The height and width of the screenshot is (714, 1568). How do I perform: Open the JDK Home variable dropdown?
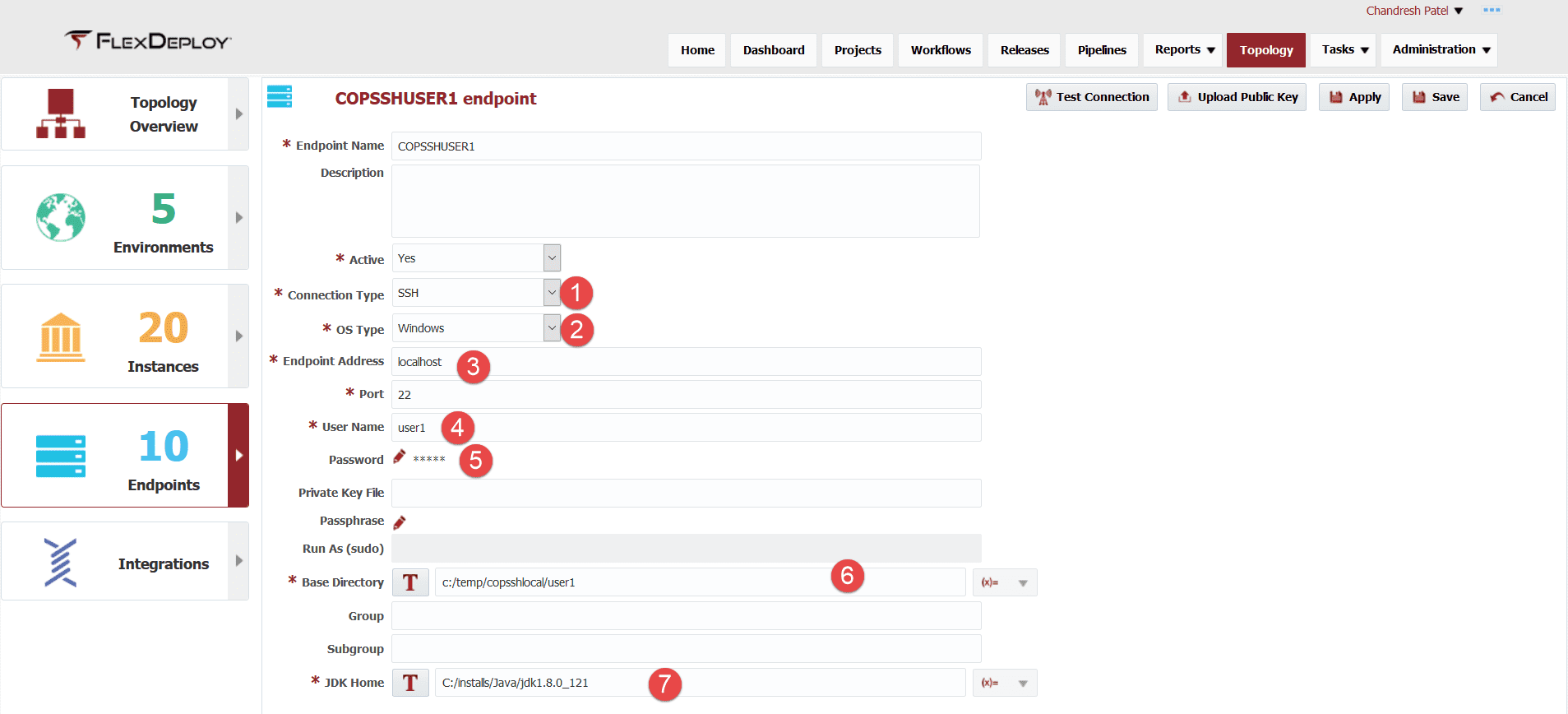click(1005, 683)
